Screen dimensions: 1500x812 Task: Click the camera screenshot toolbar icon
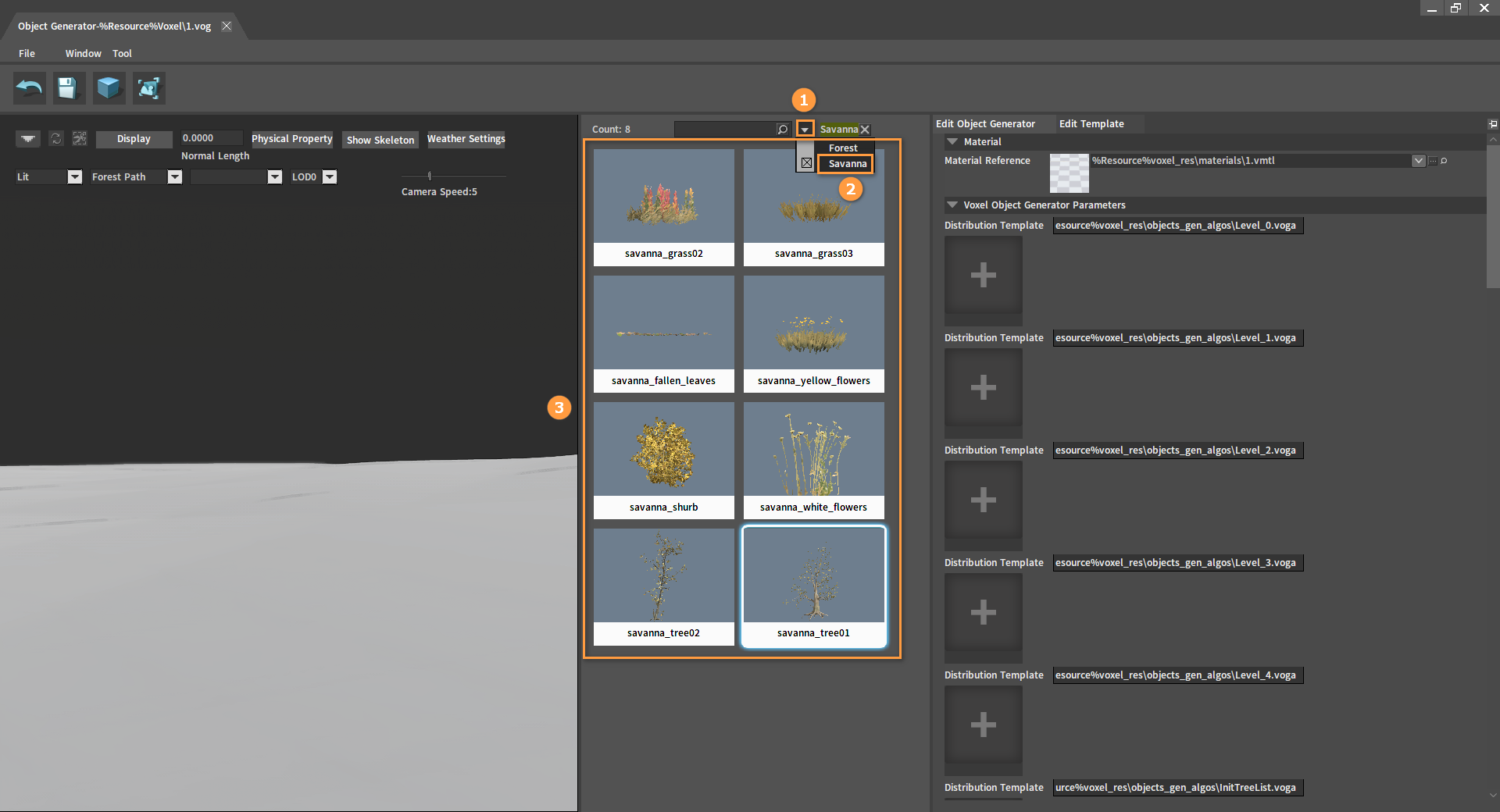tap(148, 88)
